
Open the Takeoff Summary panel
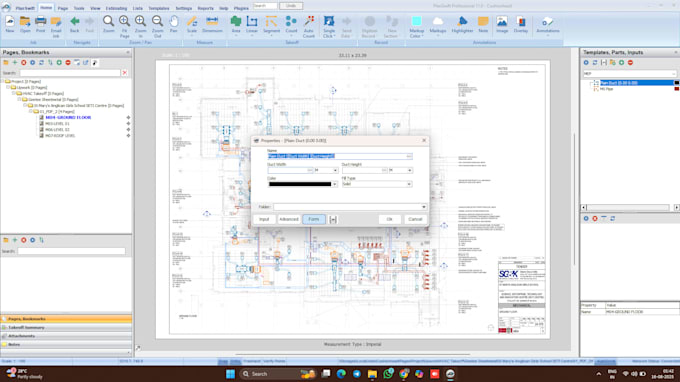pyautogui.click(x=66, y=327)
